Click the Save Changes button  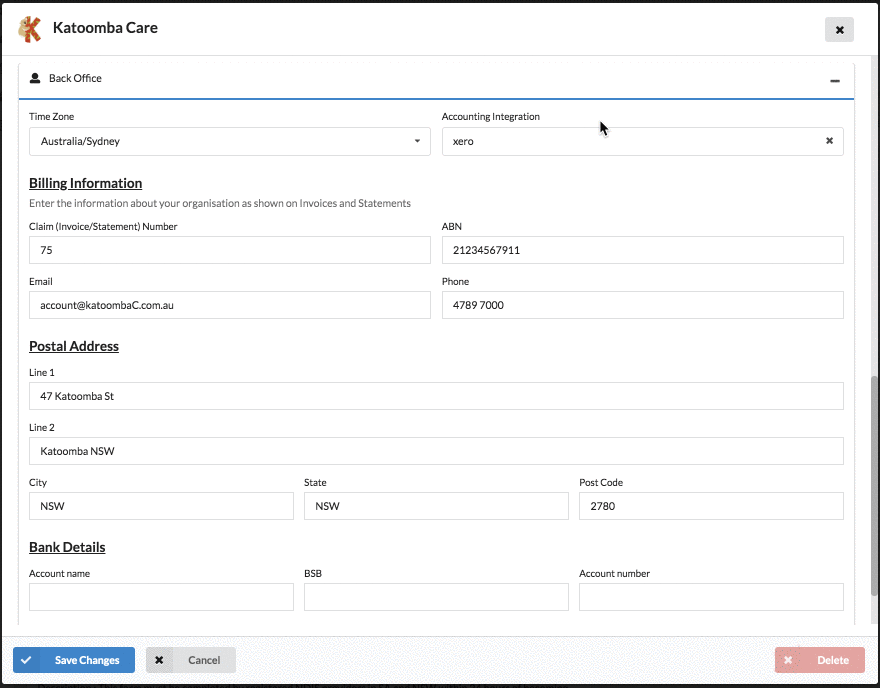[74, 660]
